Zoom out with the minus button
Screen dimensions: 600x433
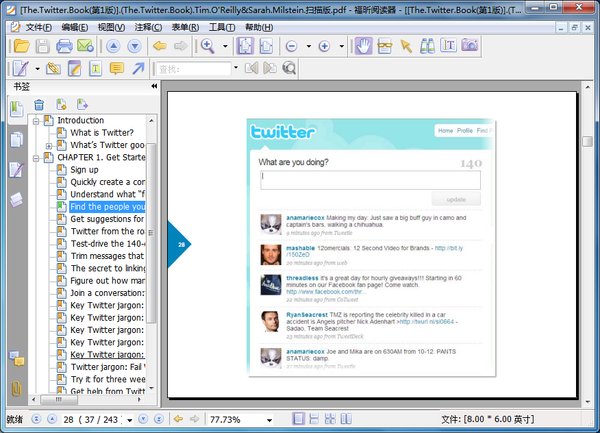point(291,46)
